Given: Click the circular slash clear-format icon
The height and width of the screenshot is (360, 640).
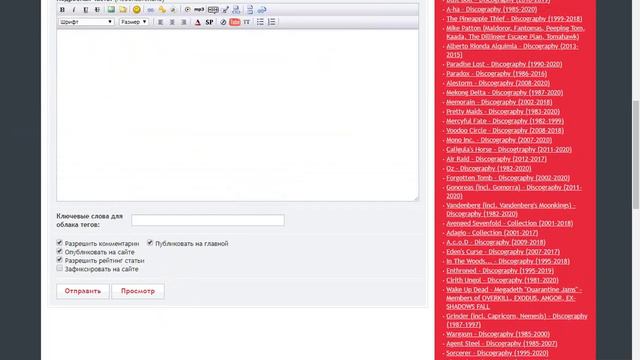Looking at the screenshot, I should tap(223, 22).
